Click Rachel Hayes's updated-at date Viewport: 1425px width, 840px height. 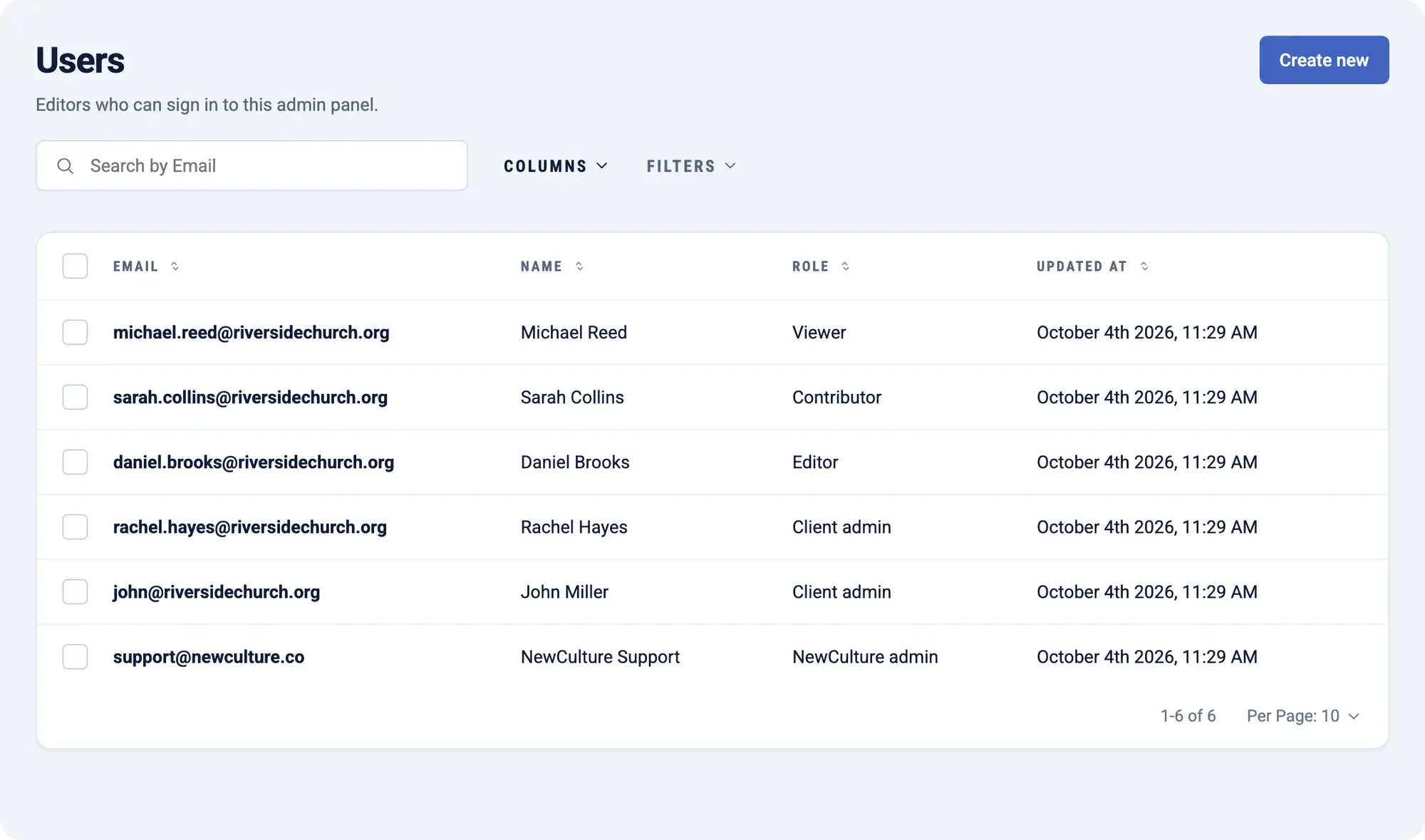coord(1146,527)
